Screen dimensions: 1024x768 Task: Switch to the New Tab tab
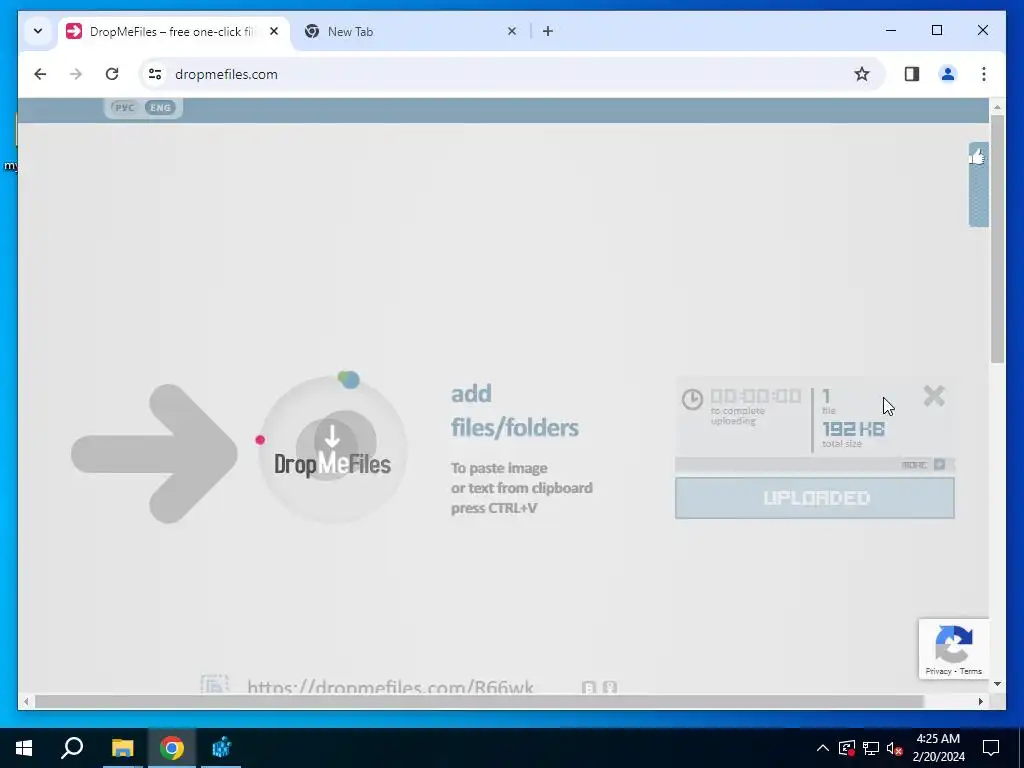pos(411,31)
